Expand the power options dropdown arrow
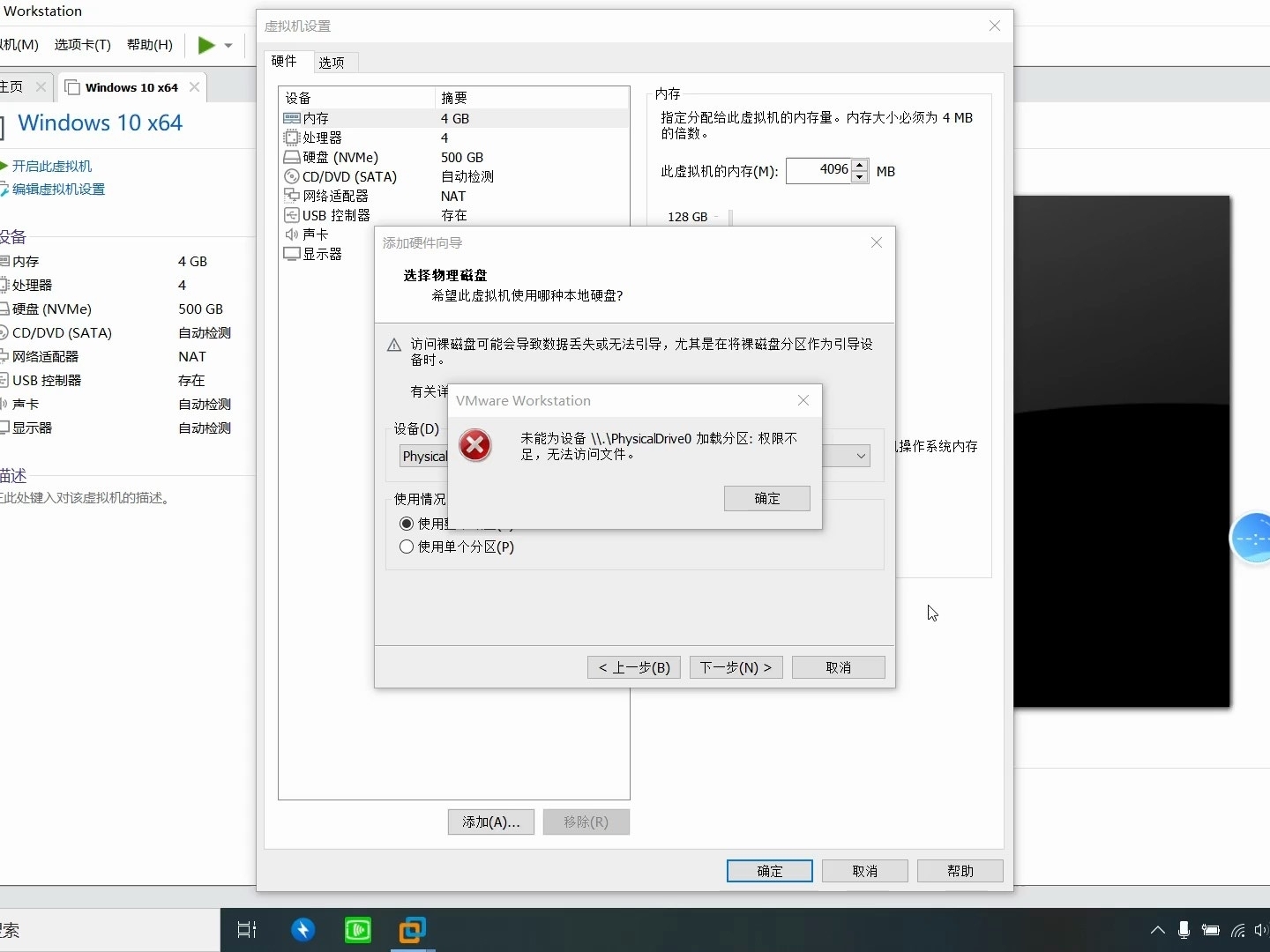 click(x=228, y=45)
